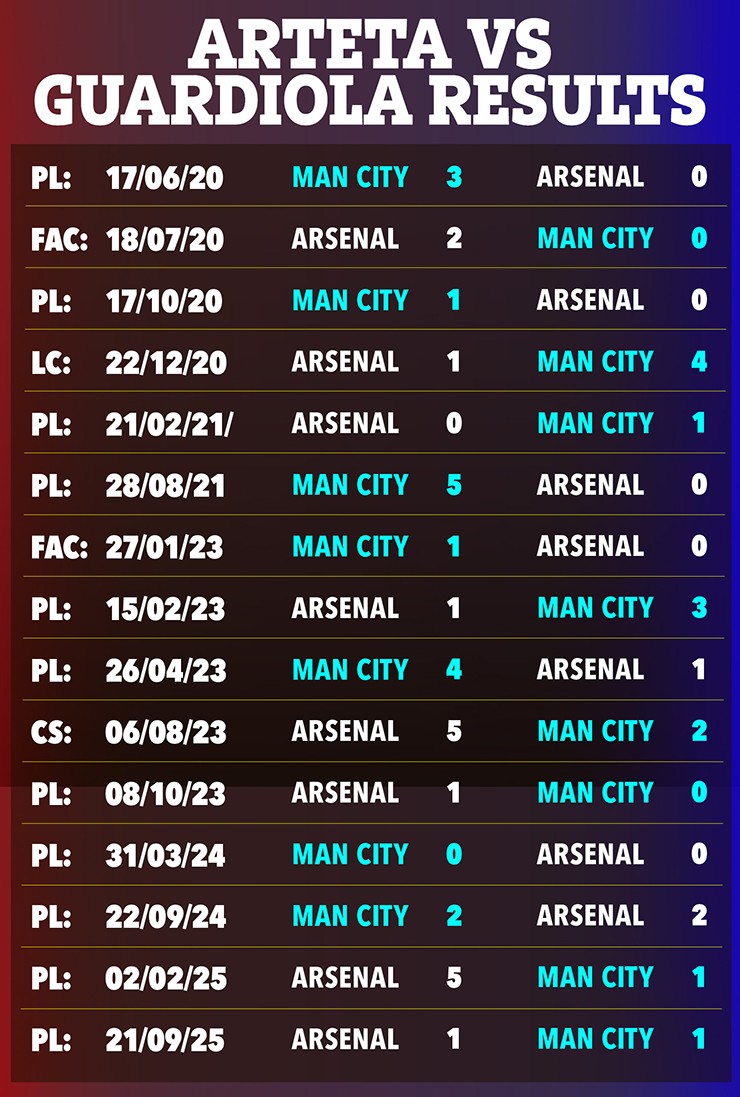Screen dimensions: 740x1097
Task: Click Man City in the 21/09/25 row
Action: coord(595,1039)
